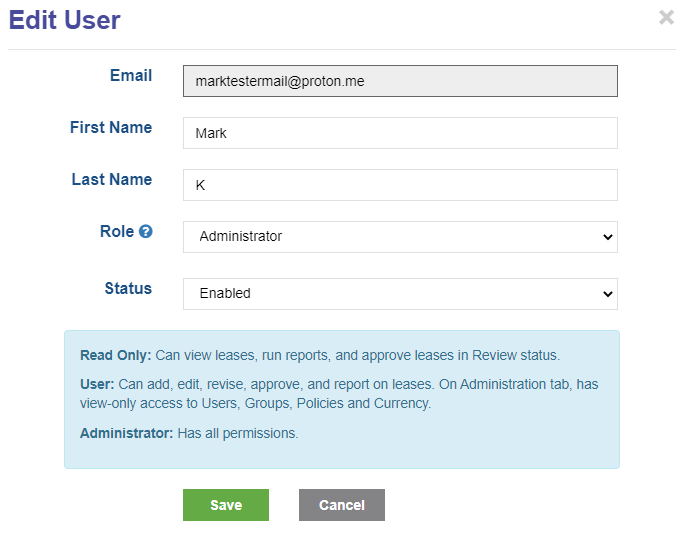Open the Role dropdown showing Administrator
This screenshot has height=549, width=685.
400,237
